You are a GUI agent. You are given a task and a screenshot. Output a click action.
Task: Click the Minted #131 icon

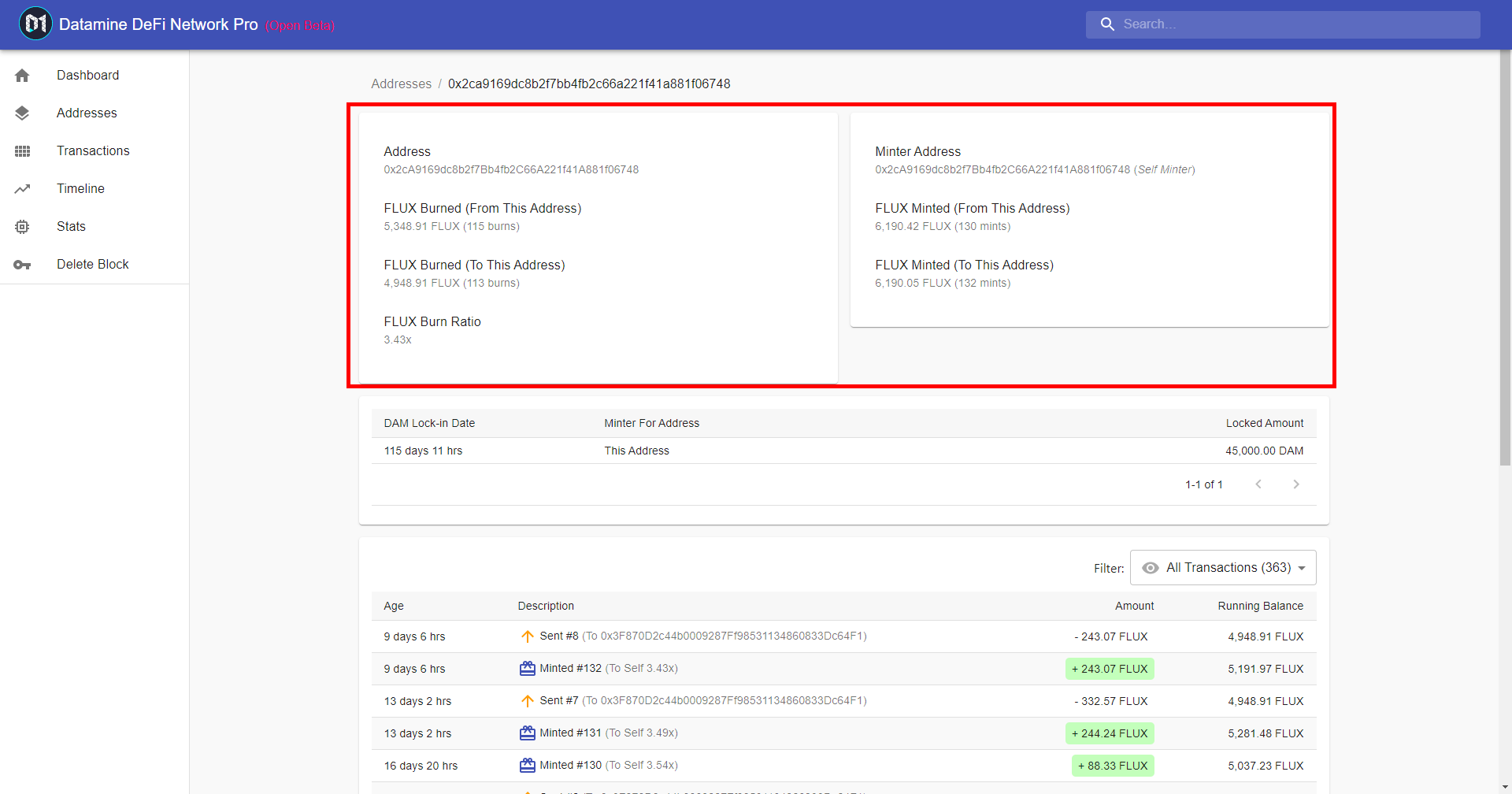coord(528,733)
